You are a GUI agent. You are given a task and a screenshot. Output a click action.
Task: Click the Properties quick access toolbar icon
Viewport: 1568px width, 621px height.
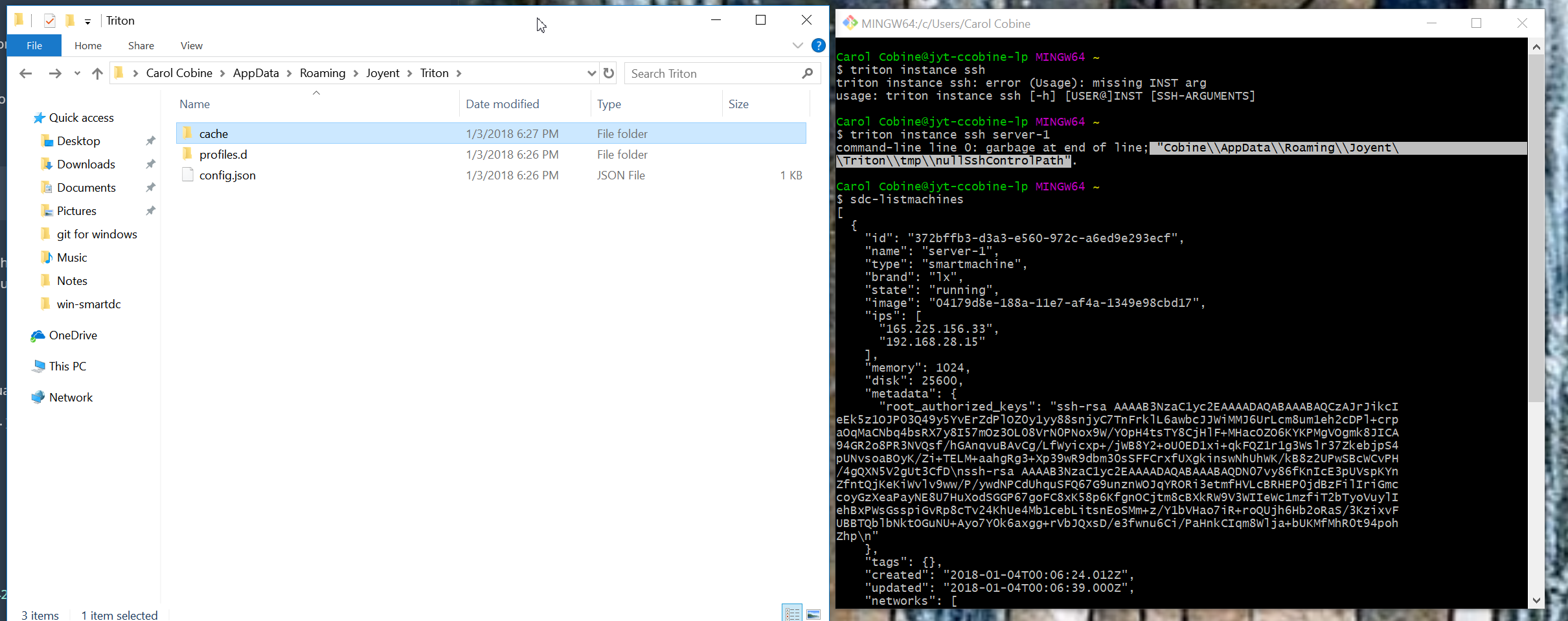50,21
